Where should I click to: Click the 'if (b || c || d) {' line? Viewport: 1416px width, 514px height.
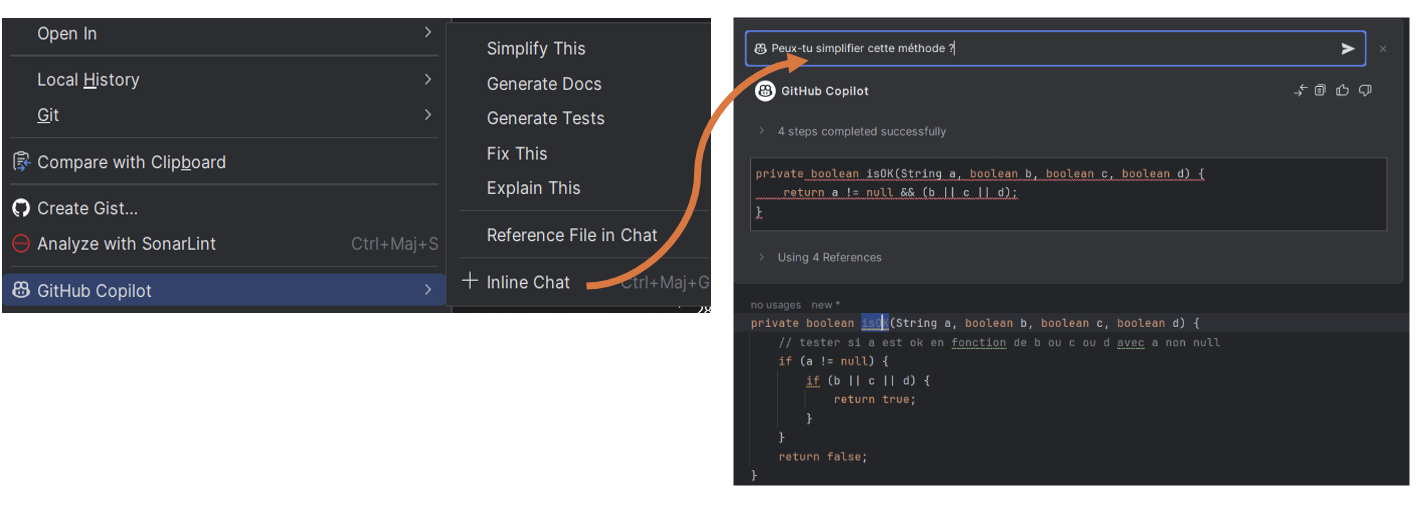tap(867, 380)
